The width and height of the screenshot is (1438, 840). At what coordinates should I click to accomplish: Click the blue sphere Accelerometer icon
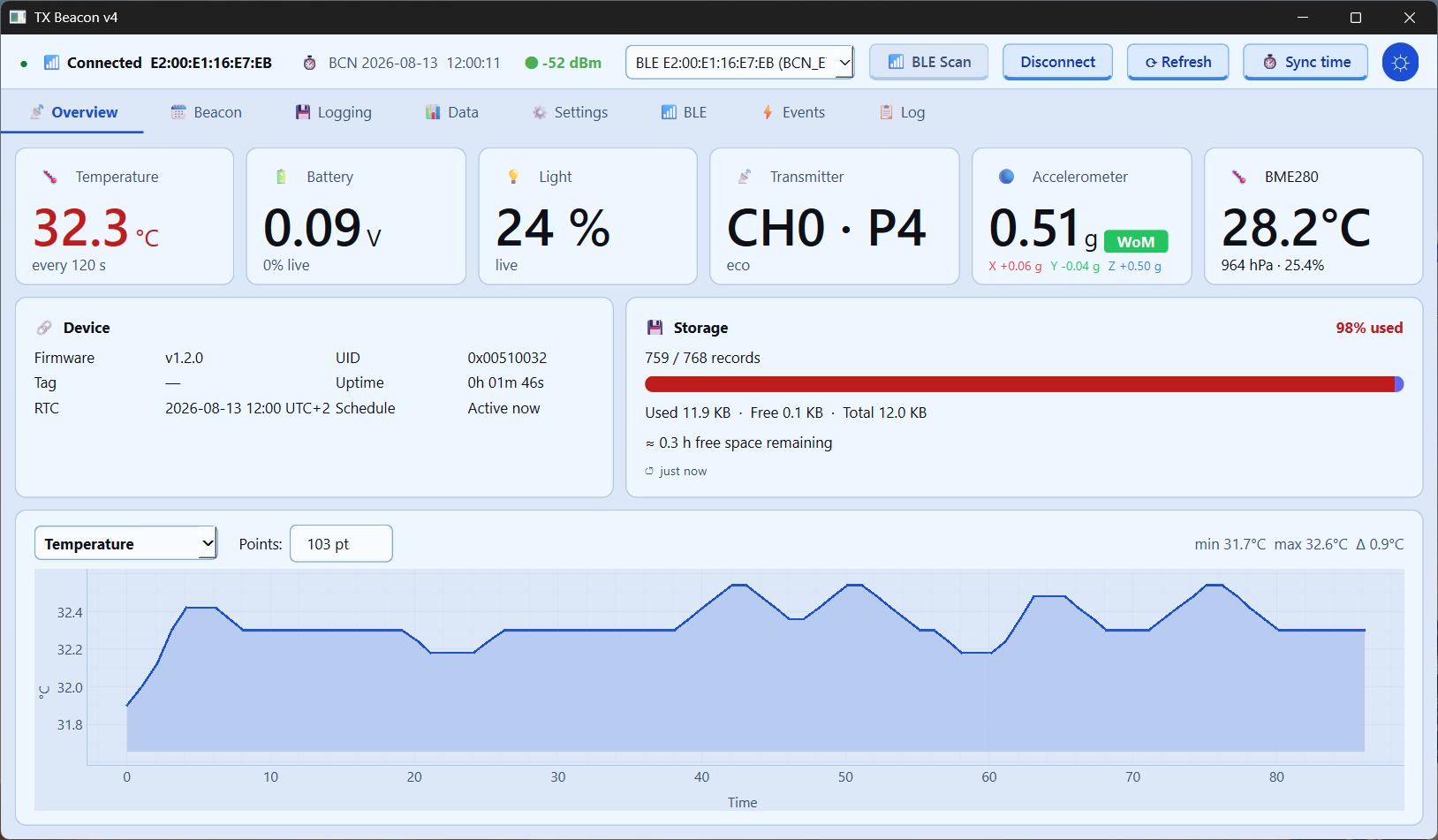click(x=1006, y=177)
